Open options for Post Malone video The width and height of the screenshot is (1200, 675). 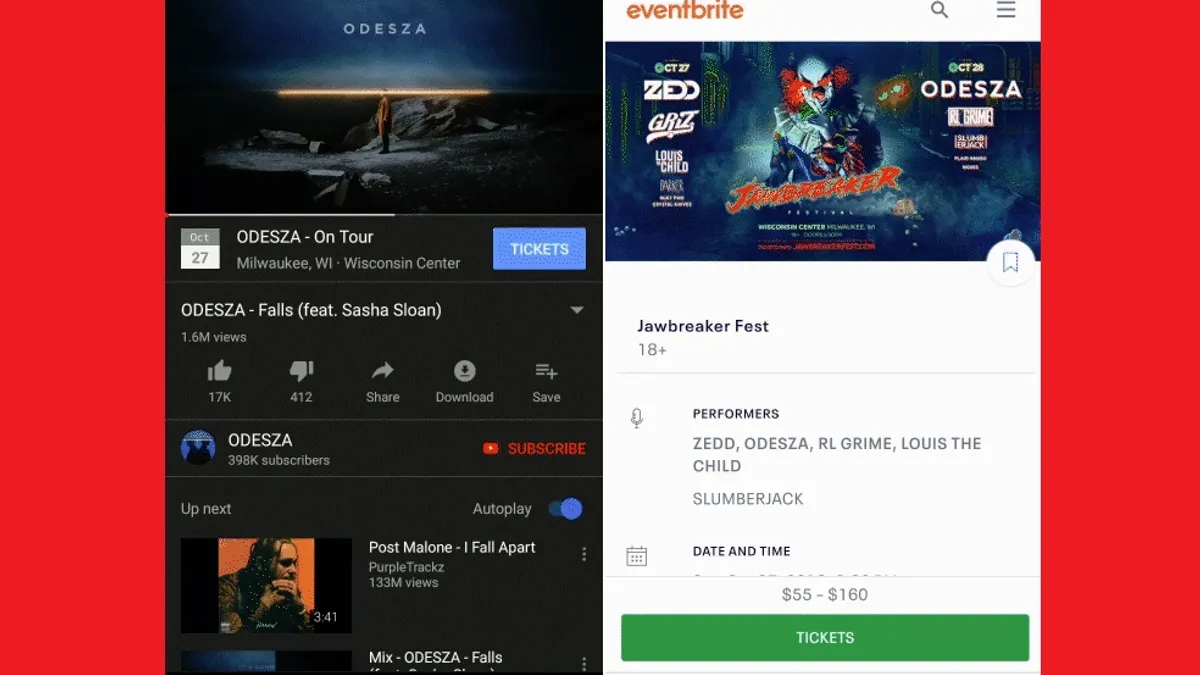coord(584,554)
